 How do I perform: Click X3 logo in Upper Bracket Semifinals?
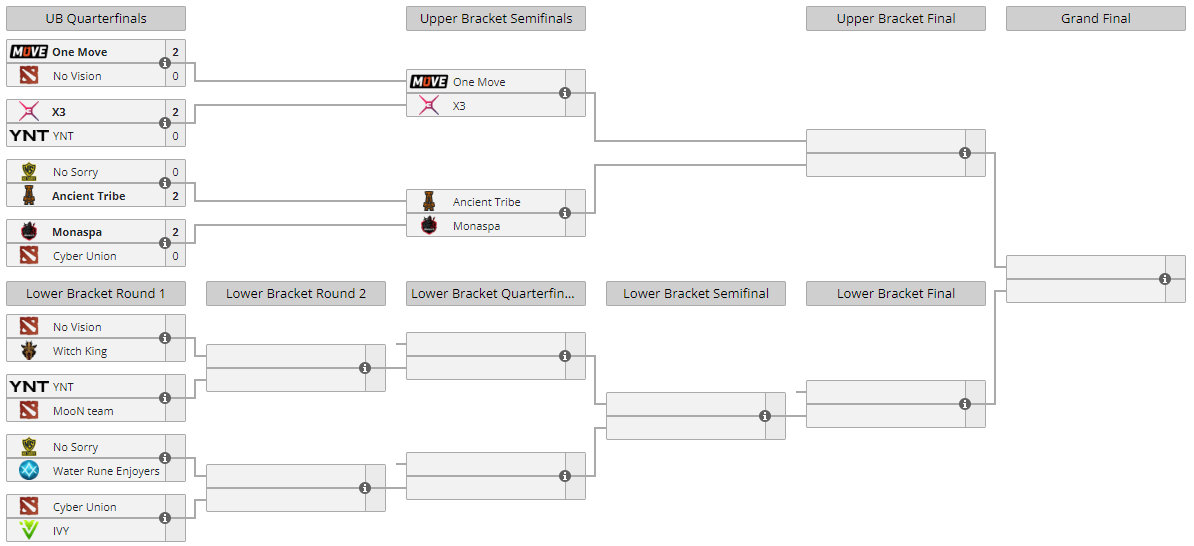click(429, 106)
